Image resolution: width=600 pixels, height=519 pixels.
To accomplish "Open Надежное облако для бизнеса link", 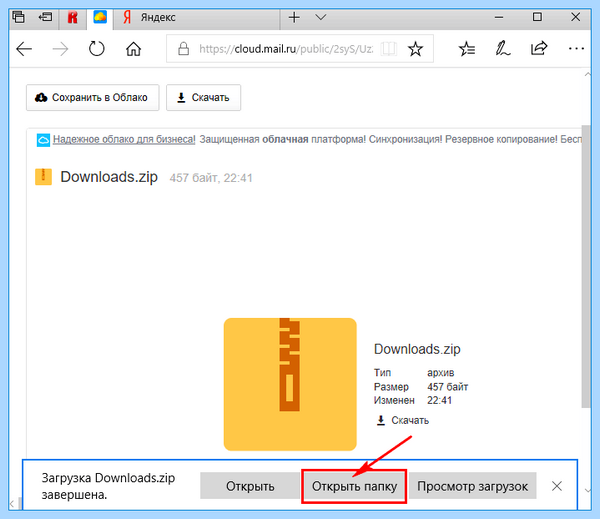I will coord(124,139).
